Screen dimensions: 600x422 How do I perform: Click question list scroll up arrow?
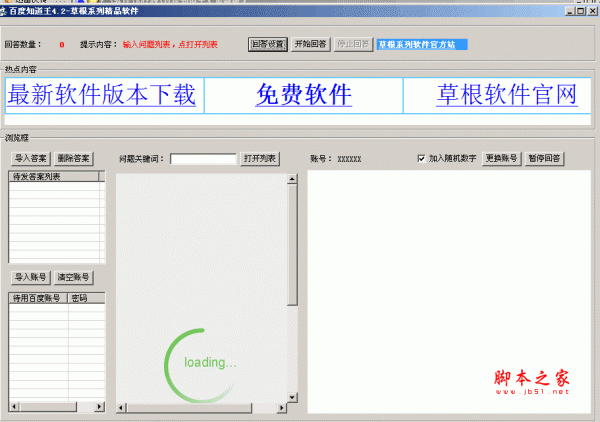pyautogui.click(x=292, y=179)
